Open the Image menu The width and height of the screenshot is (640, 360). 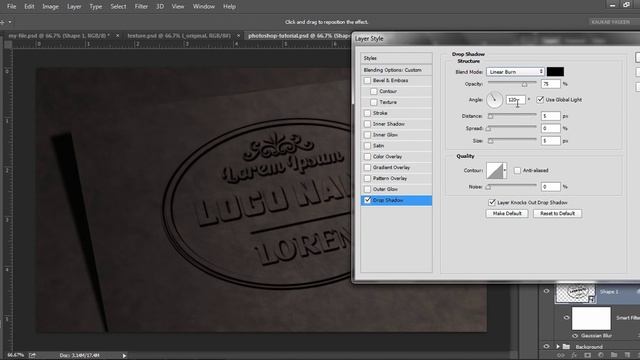(x=51, y=7)
